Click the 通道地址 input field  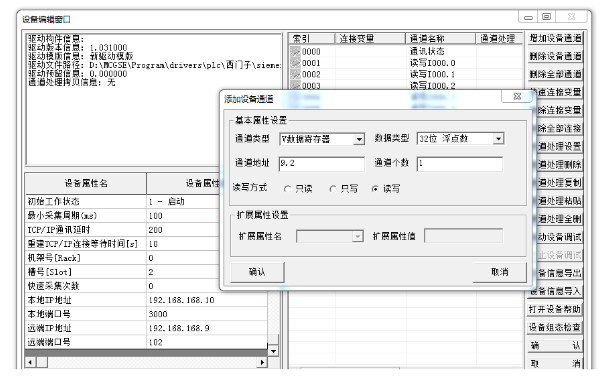click(322, 164)
